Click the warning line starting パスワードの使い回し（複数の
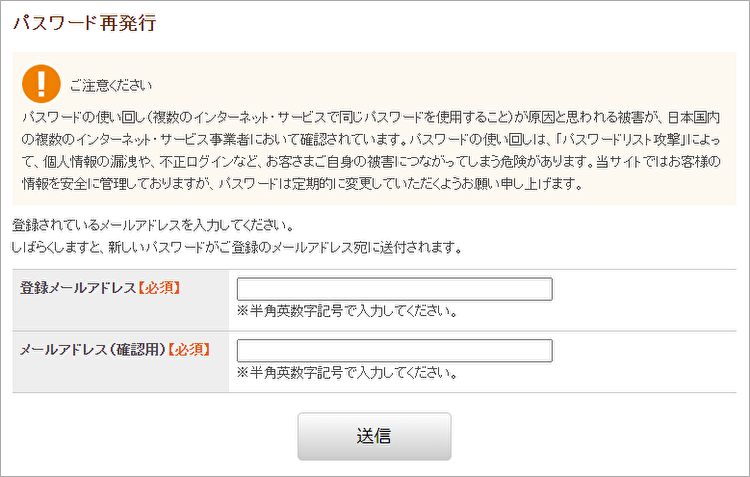 click(380, 116)
